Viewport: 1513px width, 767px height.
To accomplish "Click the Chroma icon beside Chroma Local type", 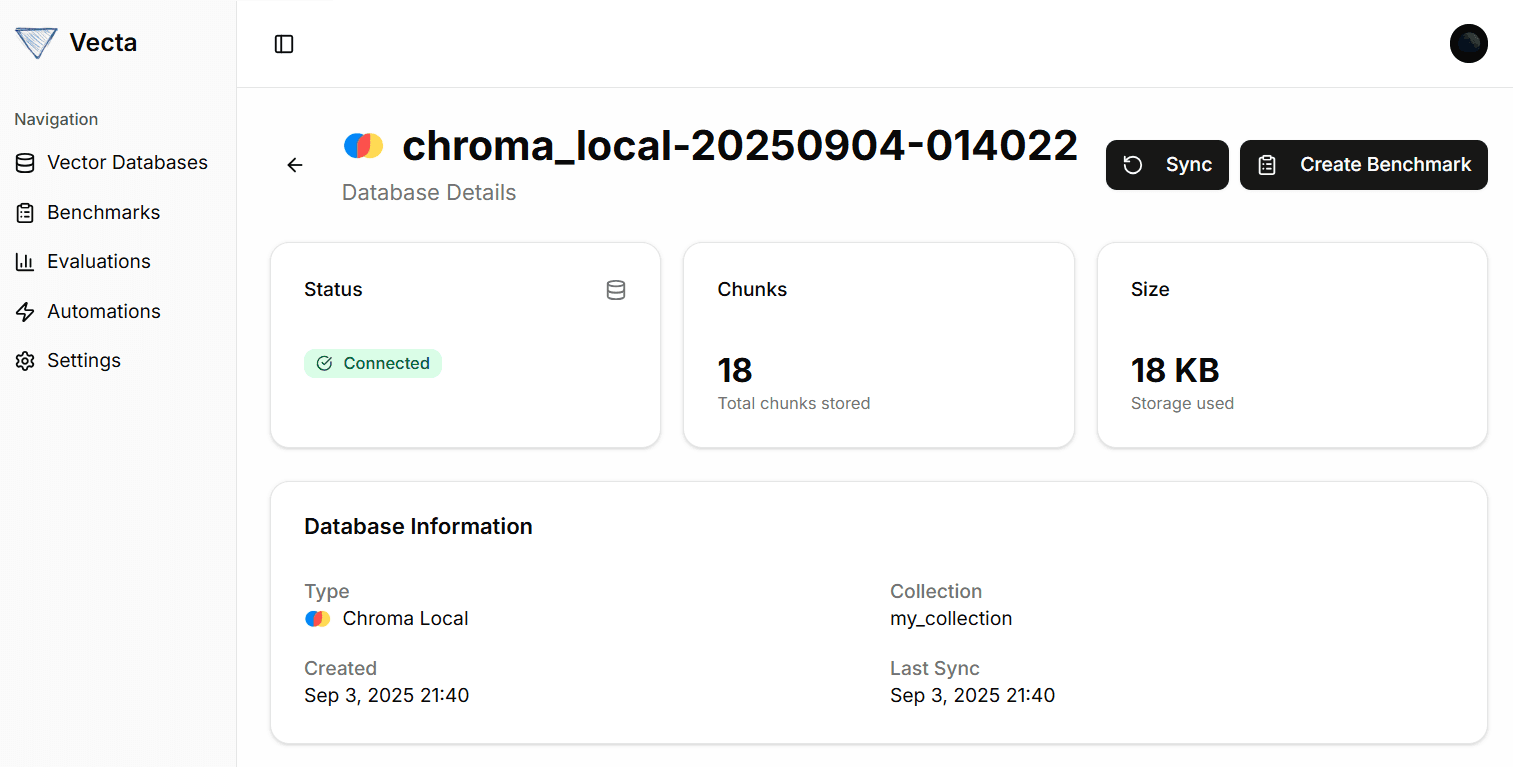I will tap(317, 618).
